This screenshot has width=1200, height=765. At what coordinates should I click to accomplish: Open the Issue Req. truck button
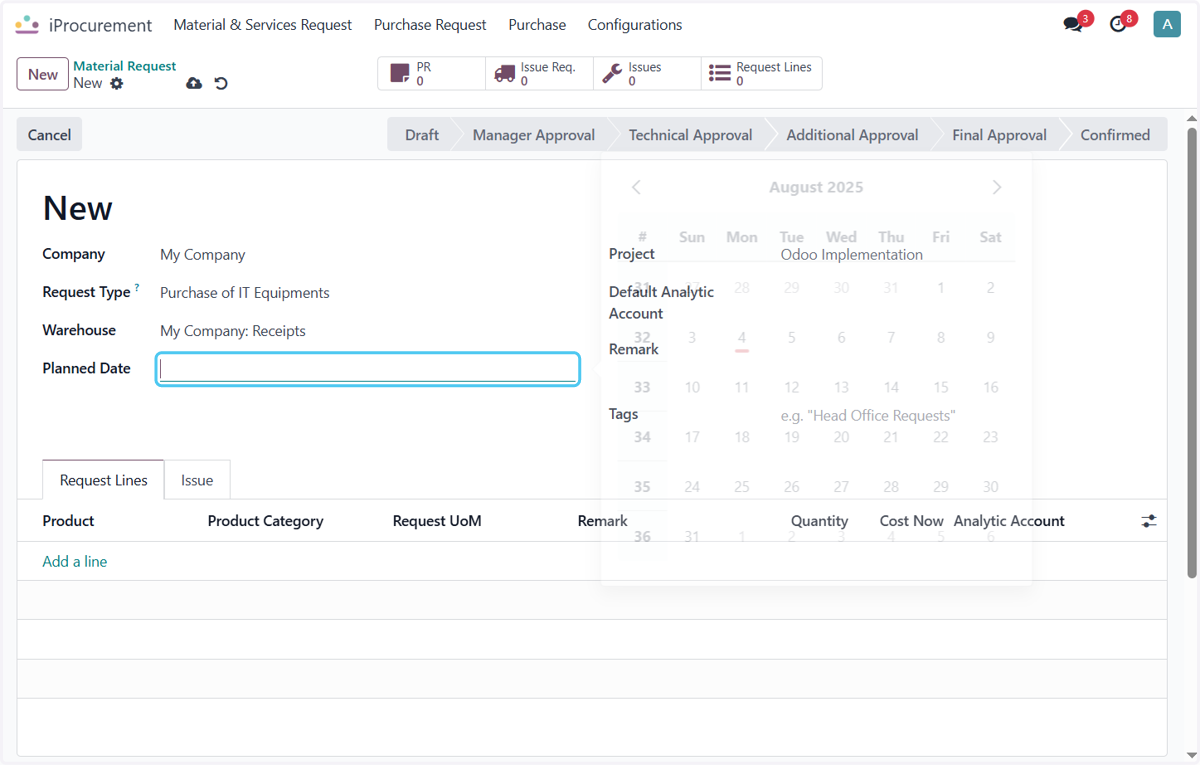click(x=539, y=74)
